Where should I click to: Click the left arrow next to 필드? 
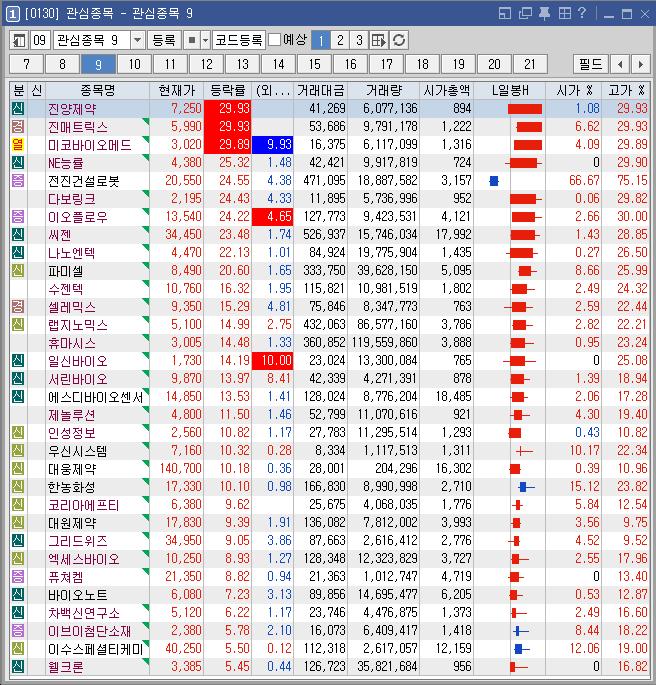[620, 65]
